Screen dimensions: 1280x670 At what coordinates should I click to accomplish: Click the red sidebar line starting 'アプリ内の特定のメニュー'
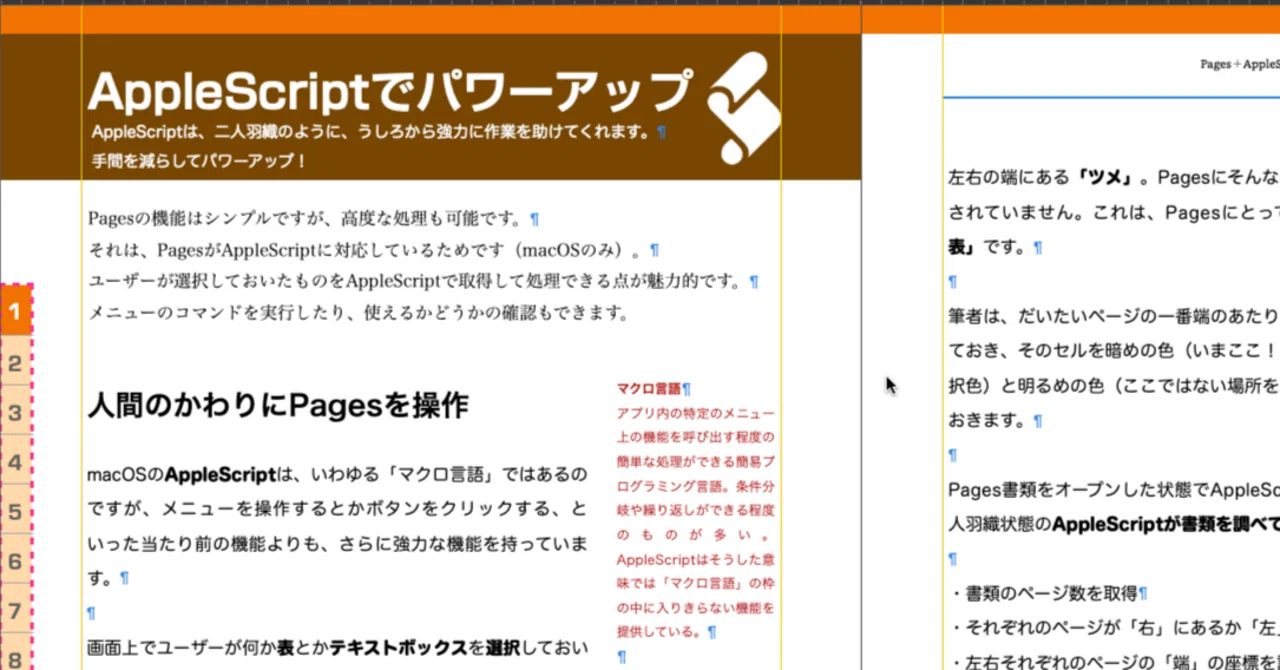click(x=695, y=413)
